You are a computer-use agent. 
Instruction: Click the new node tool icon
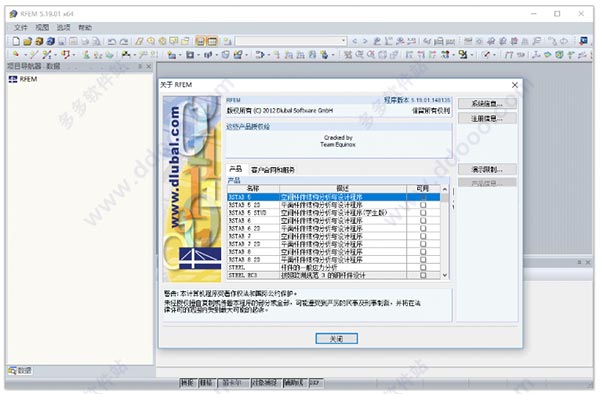click(16, 55)
